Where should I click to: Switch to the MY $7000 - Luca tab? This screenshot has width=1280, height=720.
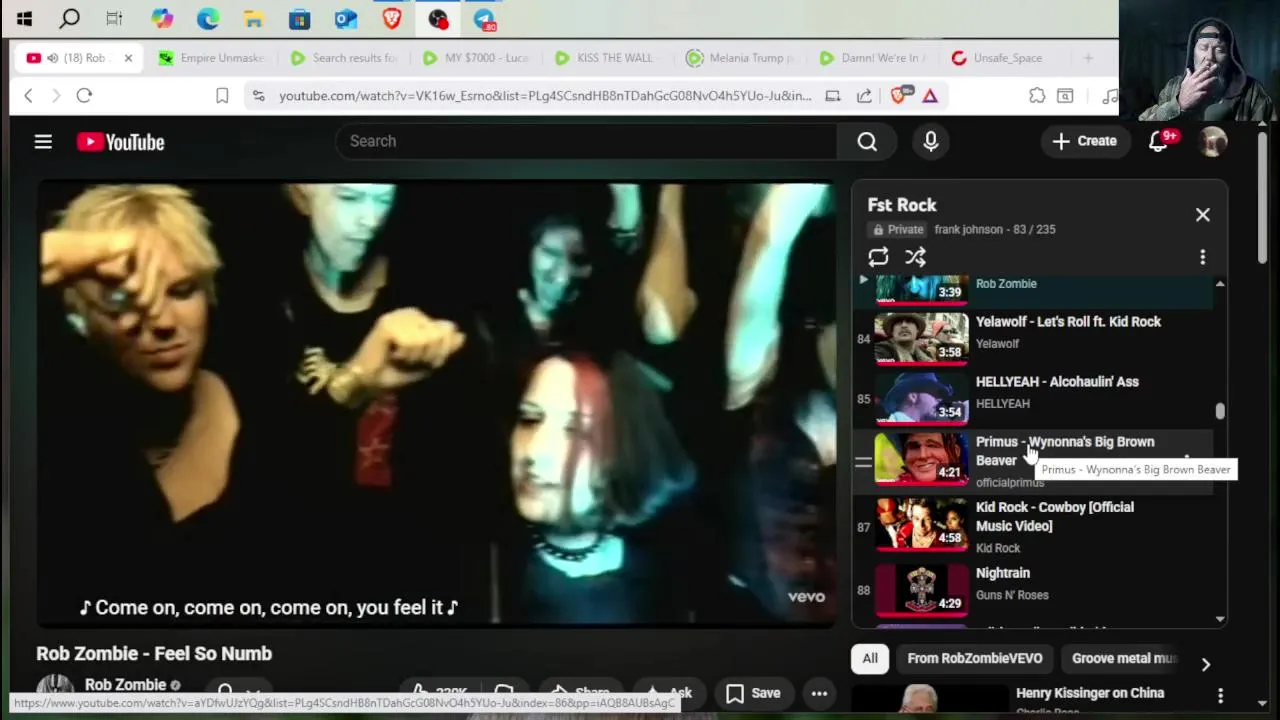coord(475,58)
